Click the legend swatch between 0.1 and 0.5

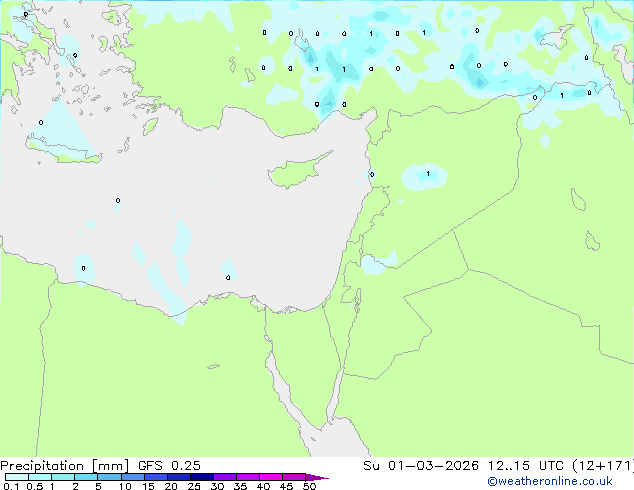click(17, 477)
